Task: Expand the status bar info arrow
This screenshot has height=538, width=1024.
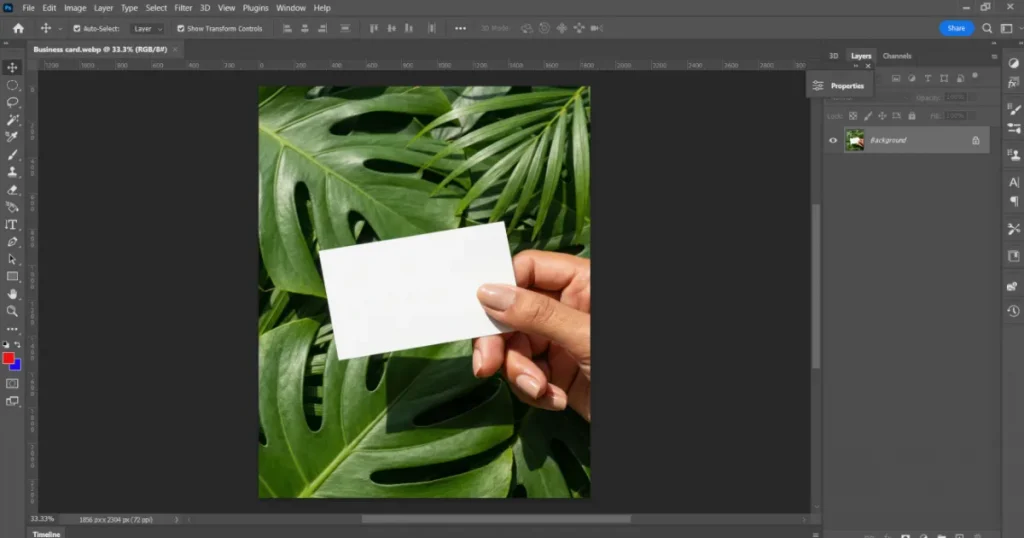Action: [x=176, y=520]
